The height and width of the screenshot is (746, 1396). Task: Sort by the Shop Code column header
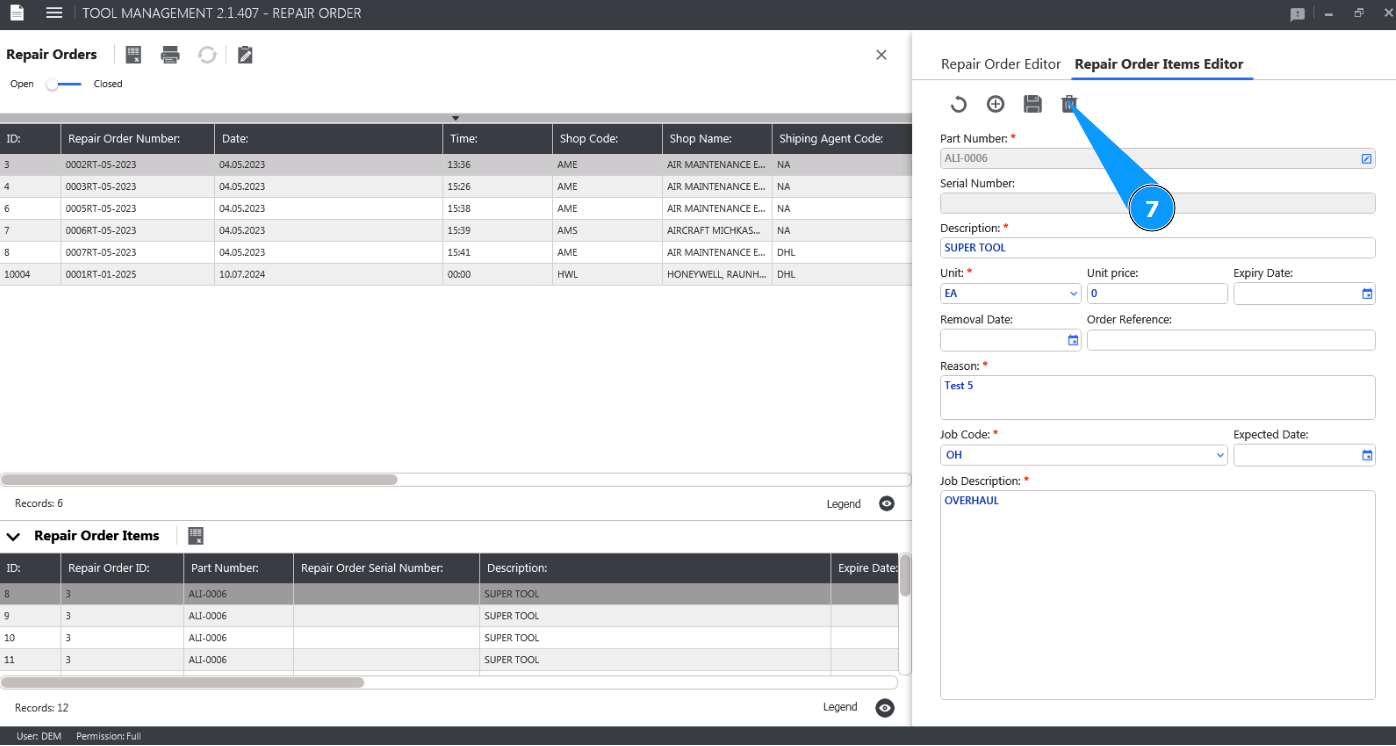(607, 139)
